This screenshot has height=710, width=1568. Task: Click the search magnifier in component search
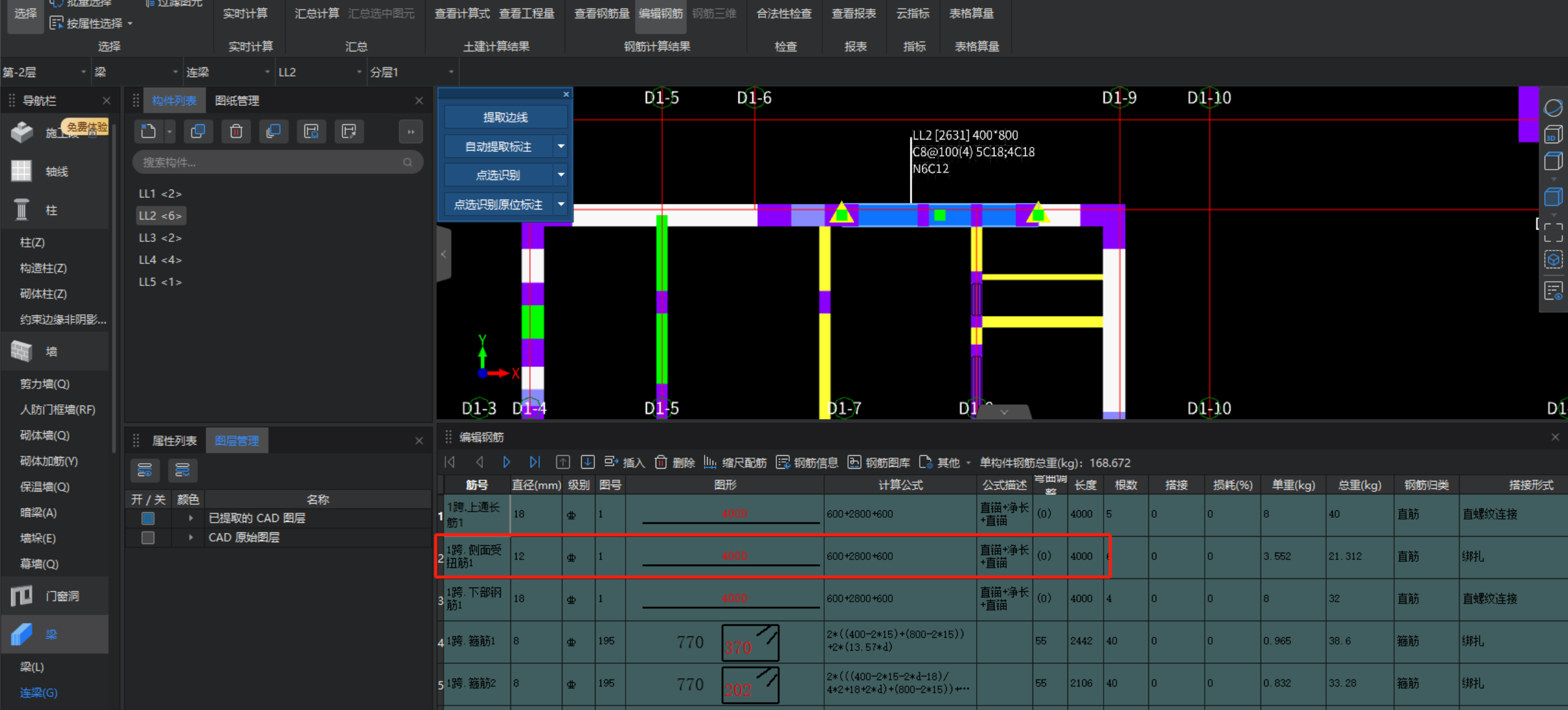pyautogui.click(x=407, y=162)
